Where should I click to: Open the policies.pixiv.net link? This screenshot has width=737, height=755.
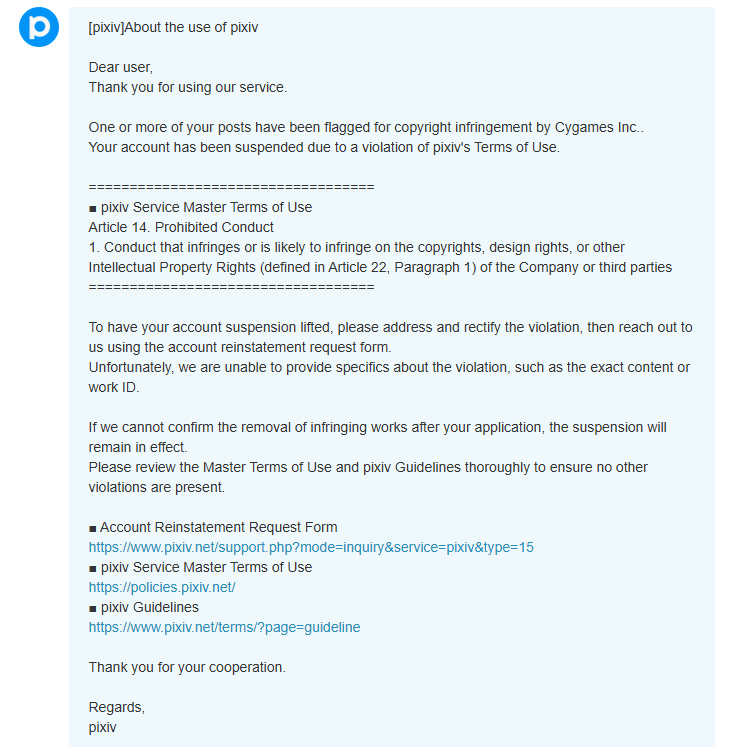coord(162,587)
